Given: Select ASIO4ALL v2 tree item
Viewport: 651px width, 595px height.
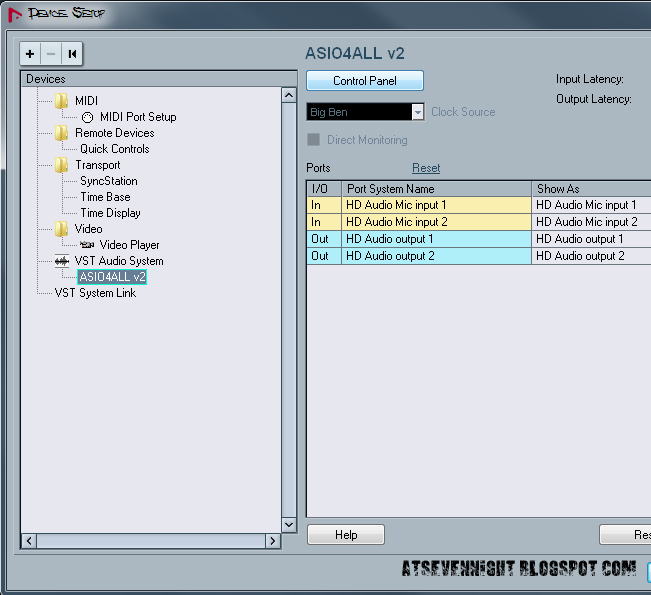Looking at the screenshot, I should (x=112, y=277).
